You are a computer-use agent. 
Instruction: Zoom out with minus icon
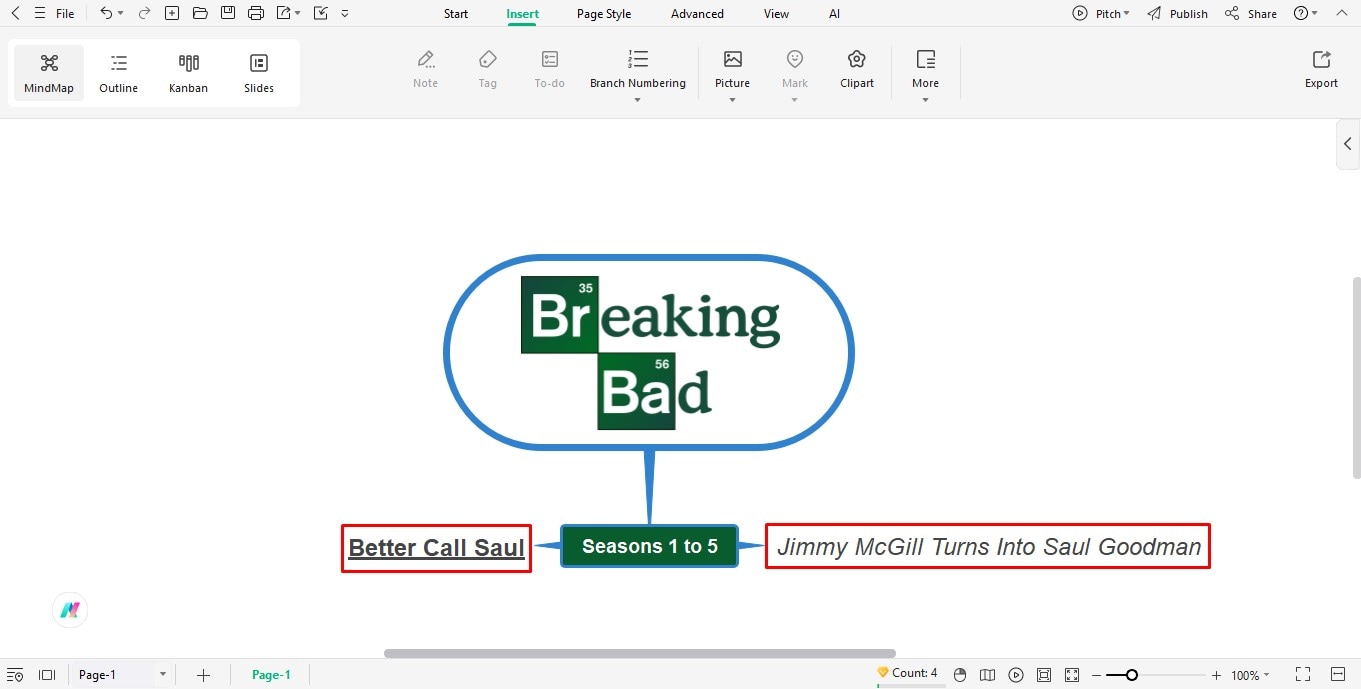[1097, 675]
